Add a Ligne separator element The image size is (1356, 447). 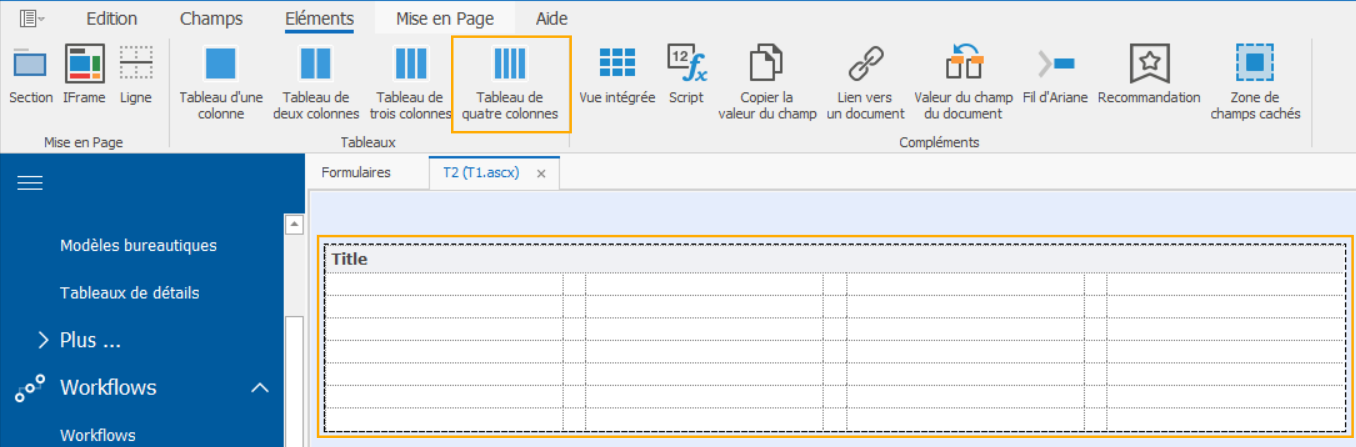click(136, 75)
